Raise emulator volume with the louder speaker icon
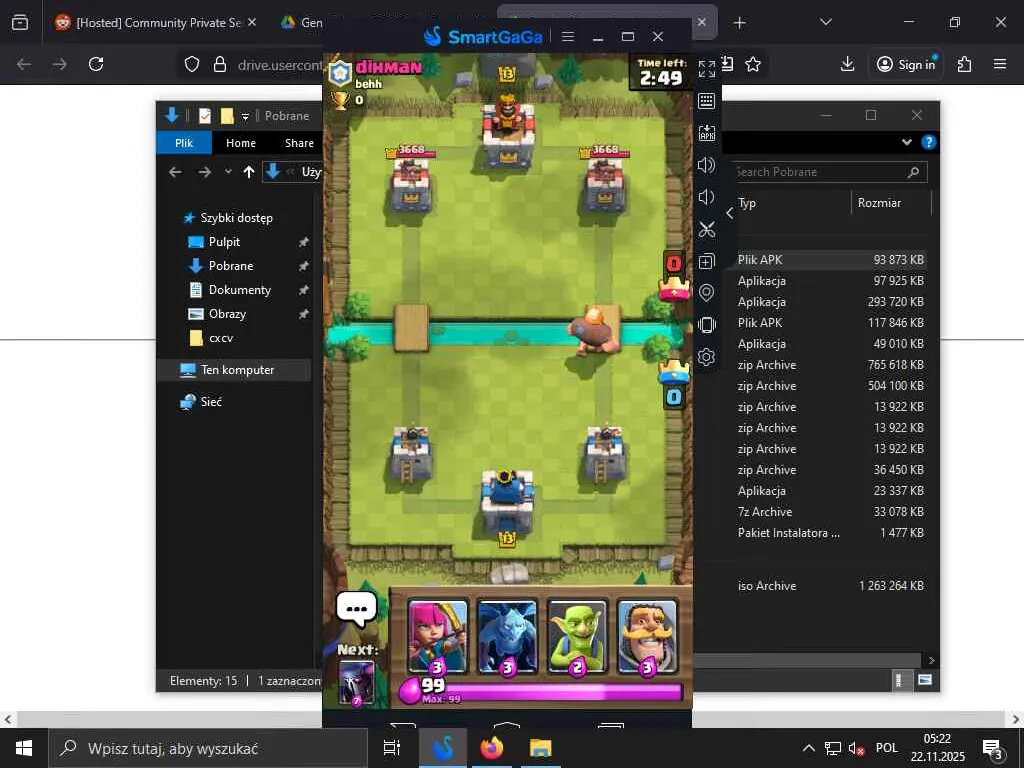This screenshot has height=768, width=1024. pos(707,165)
